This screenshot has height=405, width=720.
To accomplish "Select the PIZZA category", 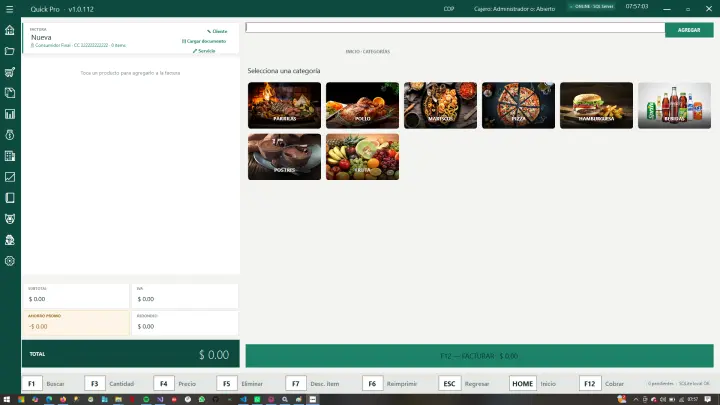I will 518,105.
